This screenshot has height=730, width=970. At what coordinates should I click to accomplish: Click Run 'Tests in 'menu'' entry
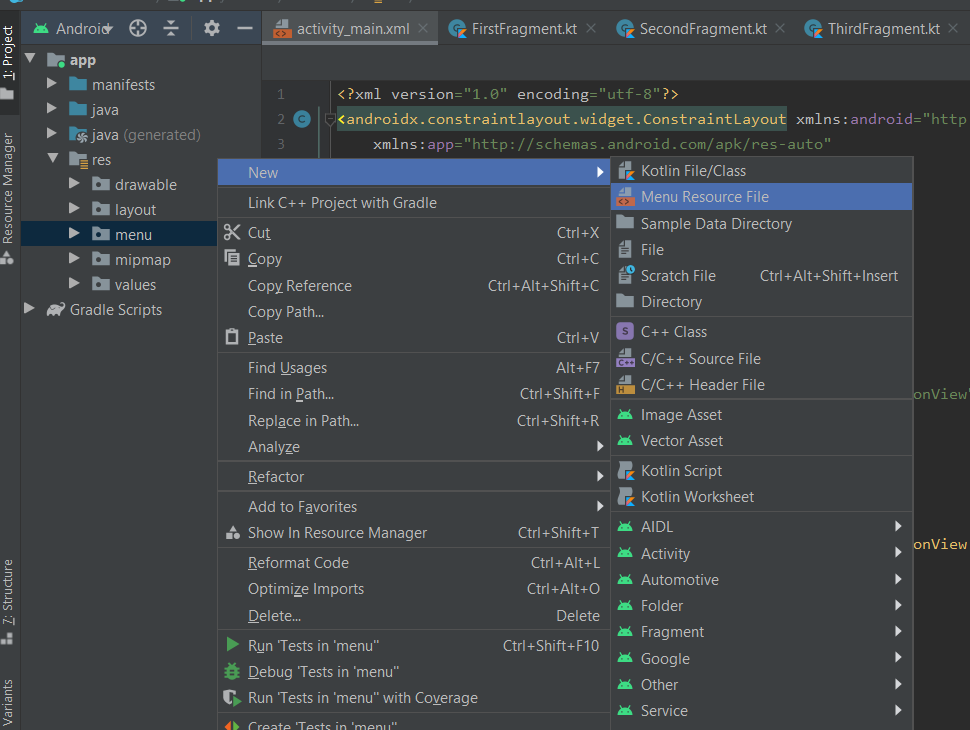click(x=313, y=646)
